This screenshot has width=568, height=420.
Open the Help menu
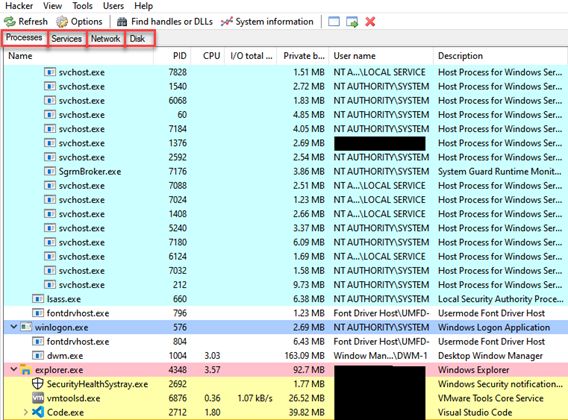tap(143, 6)
